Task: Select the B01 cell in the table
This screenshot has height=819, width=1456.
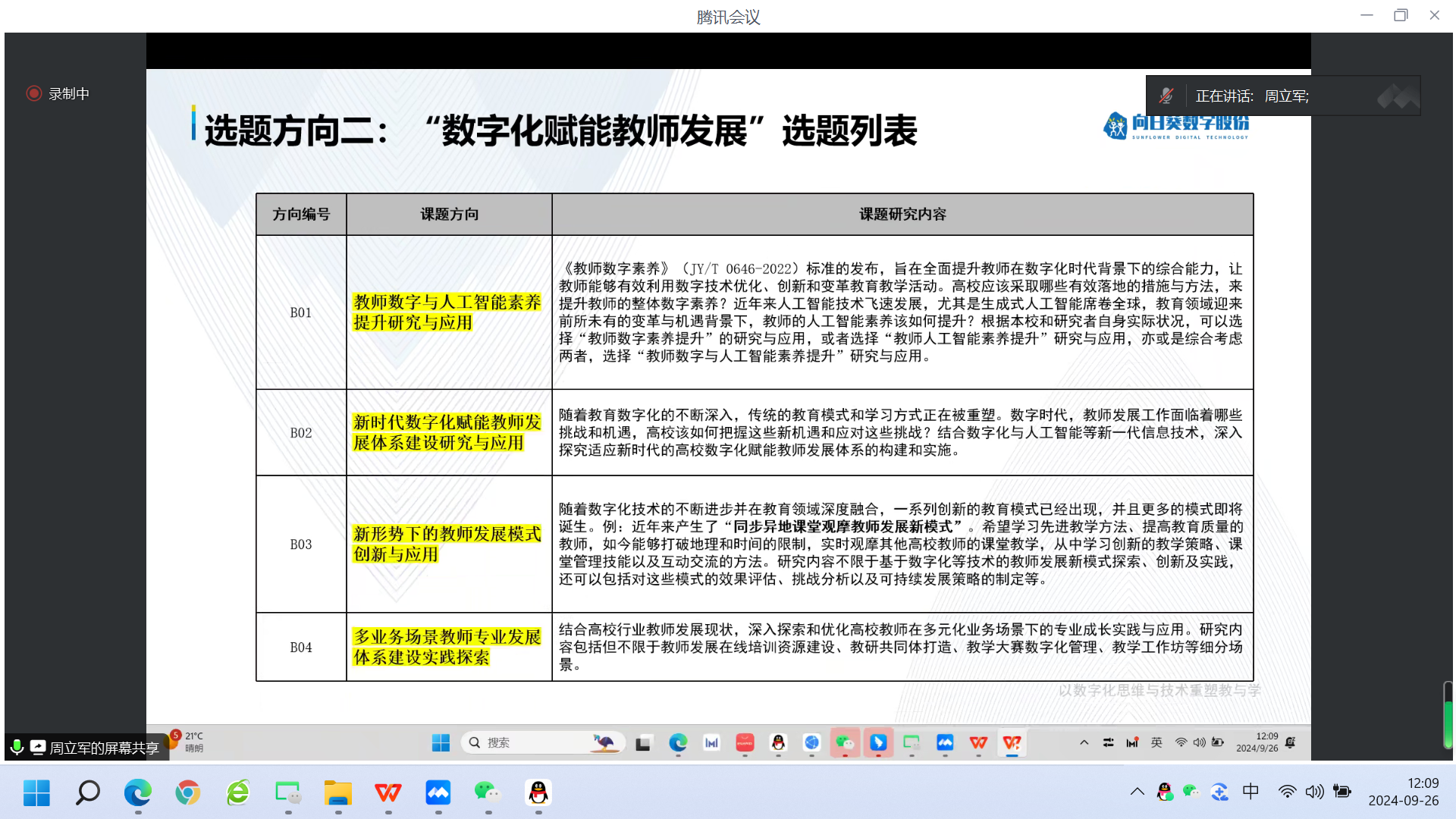Action: point(301,312)
